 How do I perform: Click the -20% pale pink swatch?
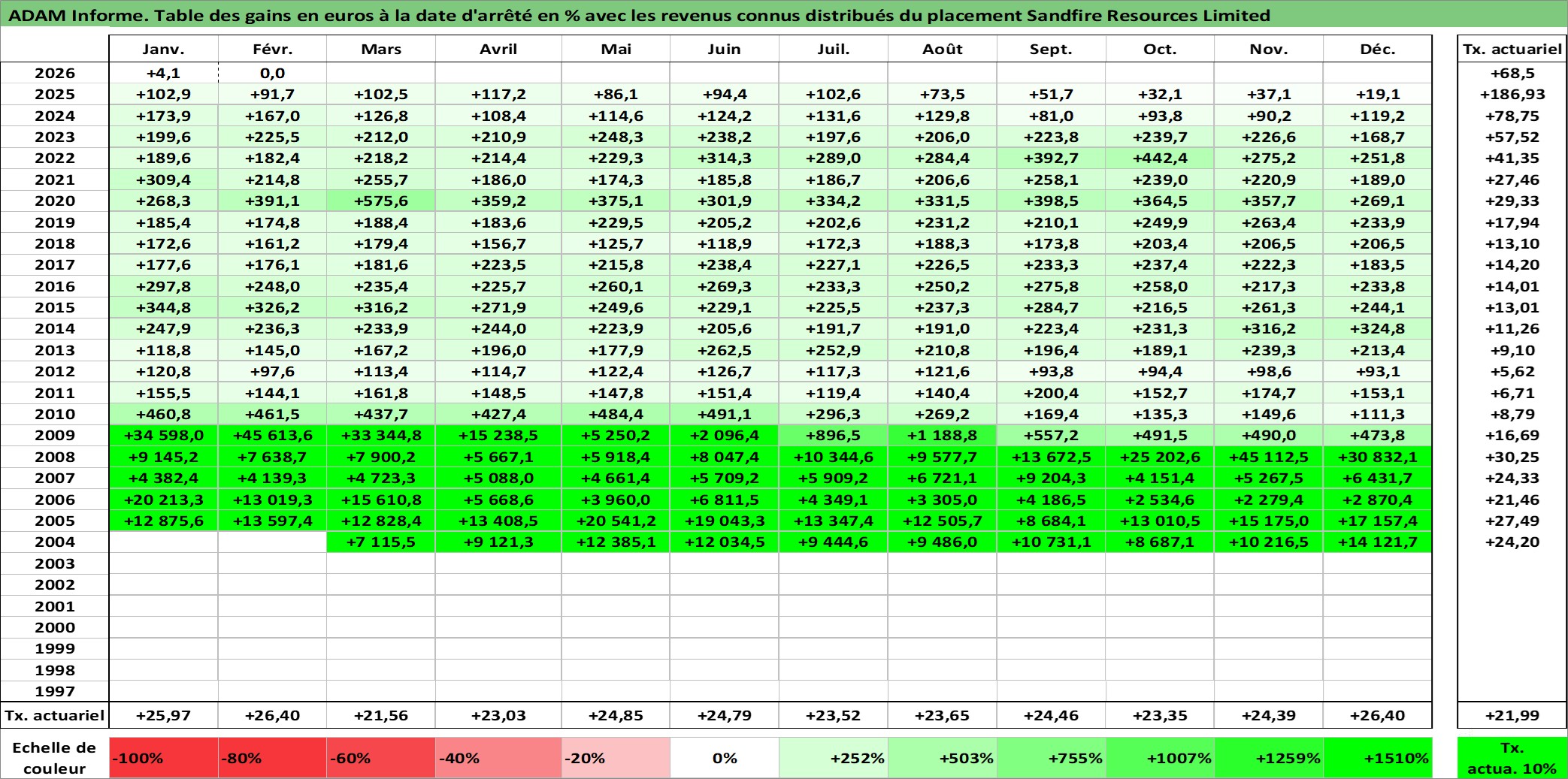click(616, 757)
